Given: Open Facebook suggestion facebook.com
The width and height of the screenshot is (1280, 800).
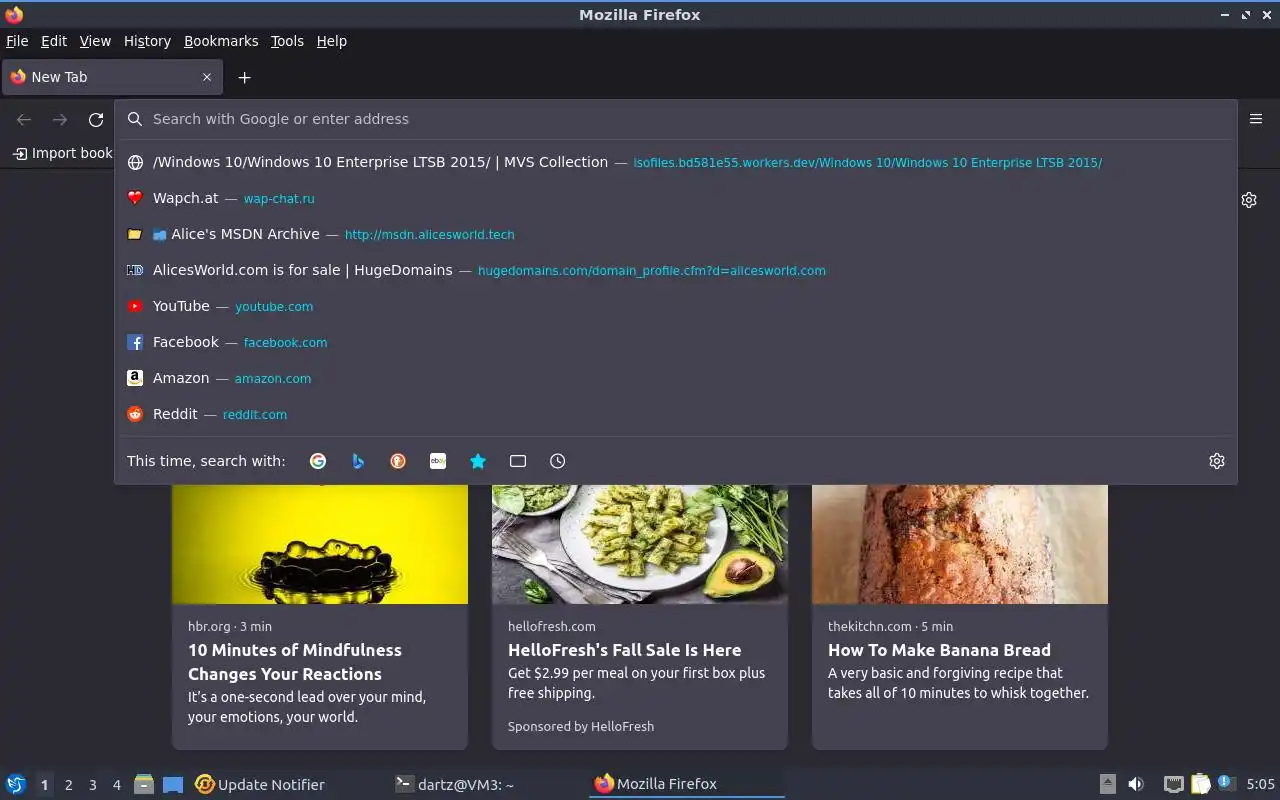Looking at the screenshot, I should [676, 342].
